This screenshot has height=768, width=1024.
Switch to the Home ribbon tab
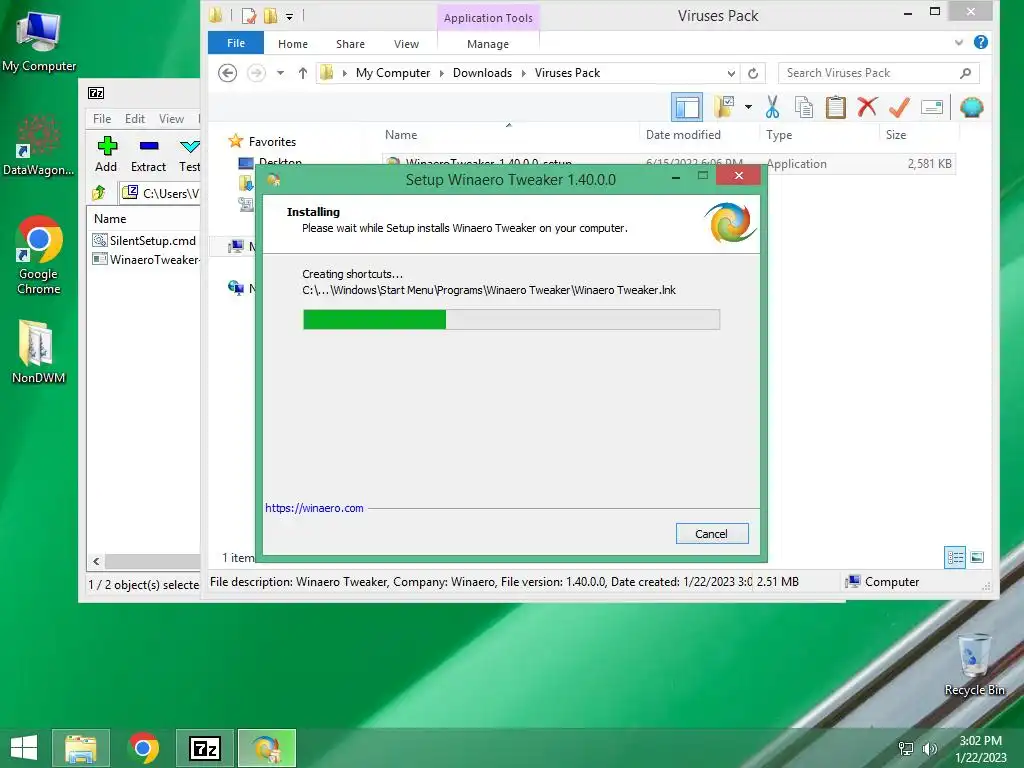click(x=293, y=44)
